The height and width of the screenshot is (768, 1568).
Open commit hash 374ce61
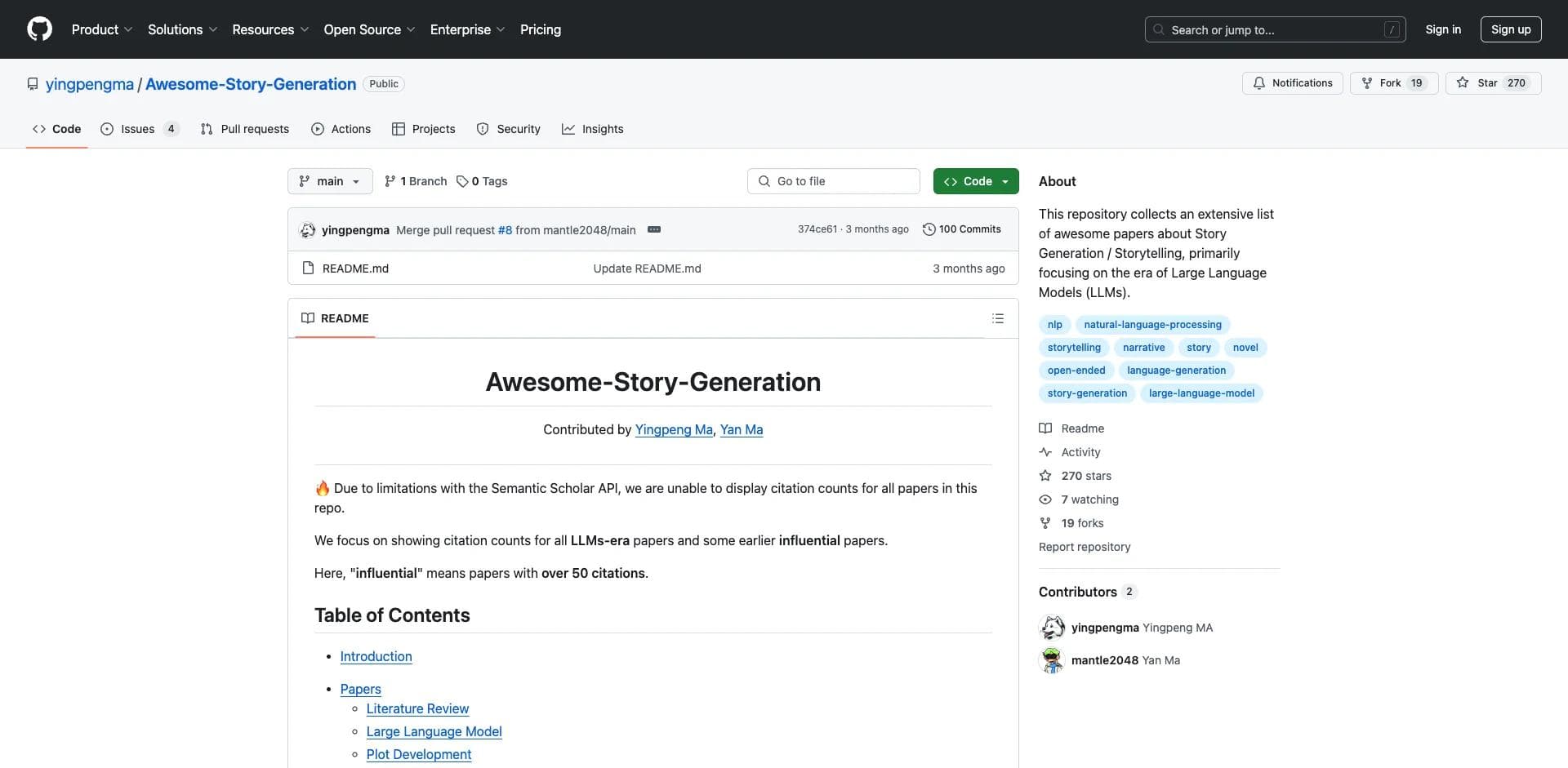(817, 229)
